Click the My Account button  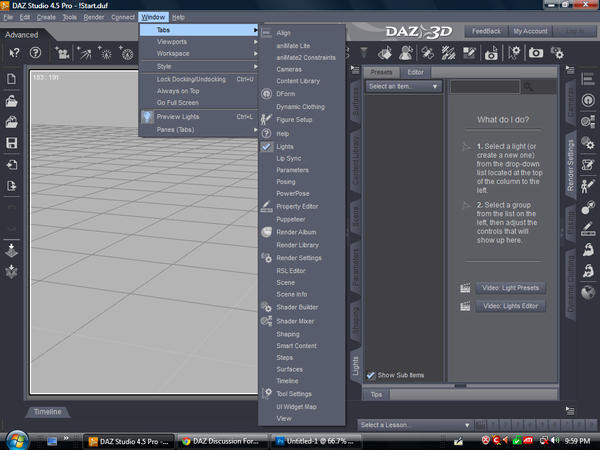530,31
